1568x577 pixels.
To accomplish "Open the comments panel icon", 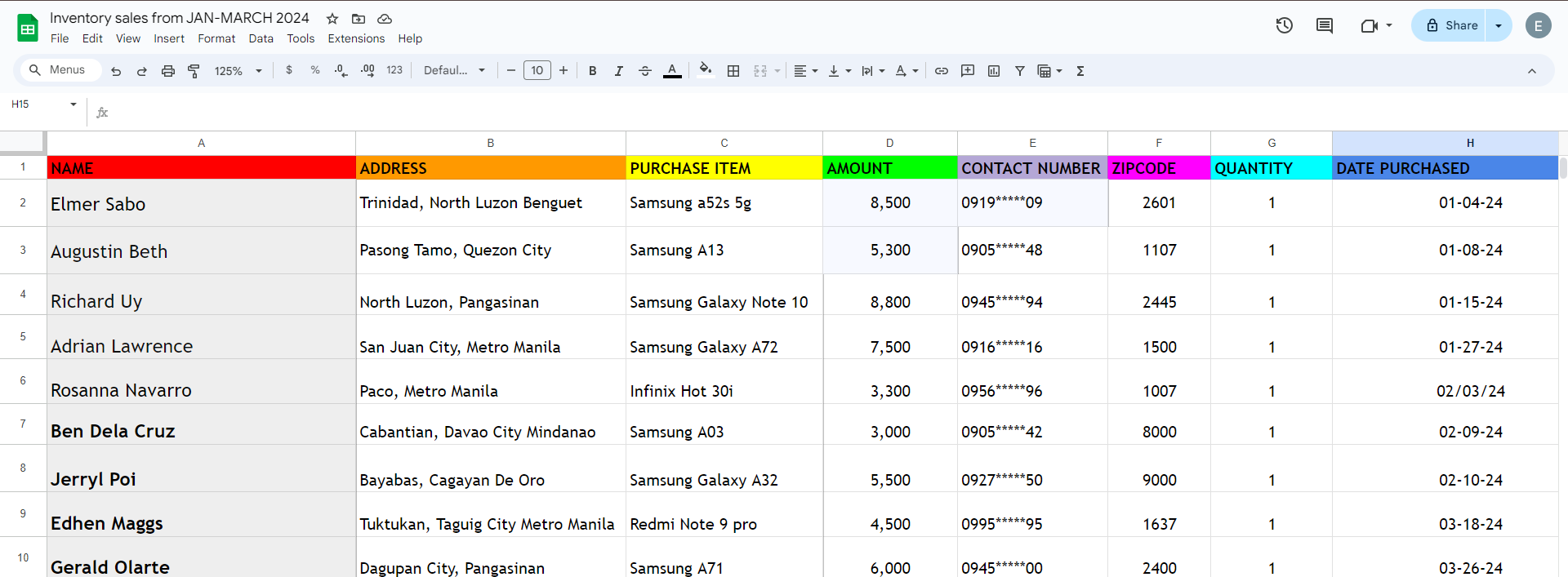I will pos(1325,25).
